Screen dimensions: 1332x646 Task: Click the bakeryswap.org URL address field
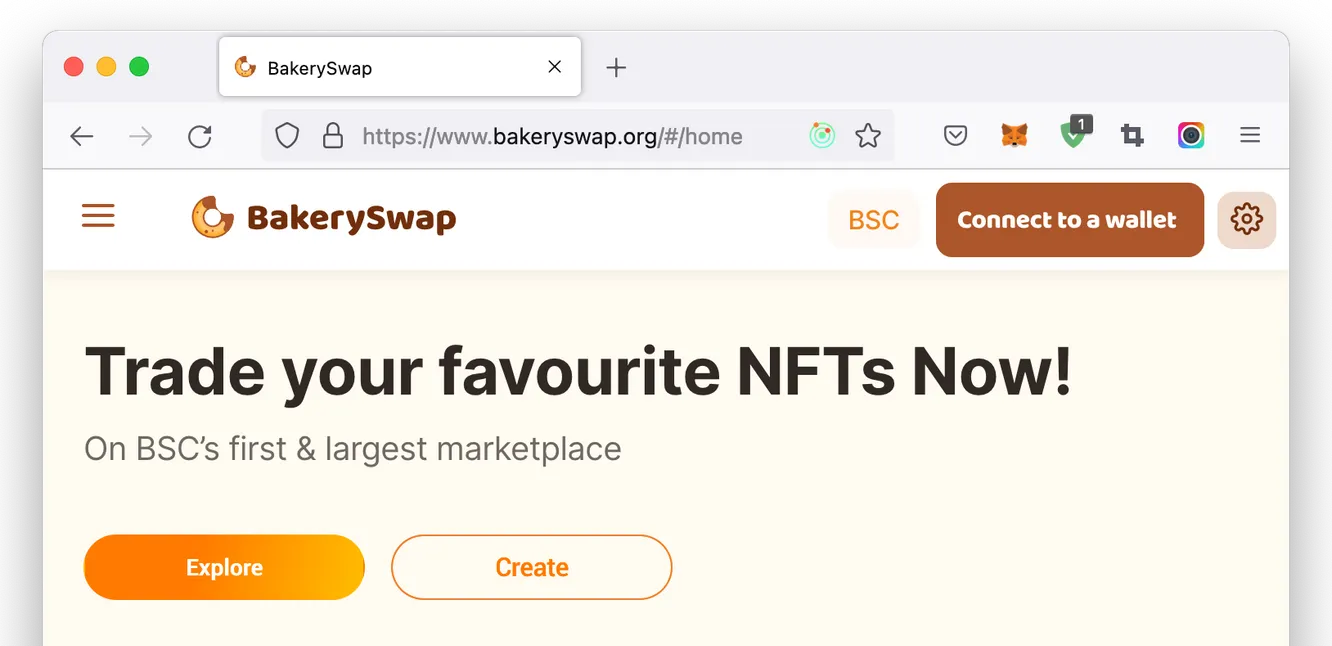click(560, 136)
